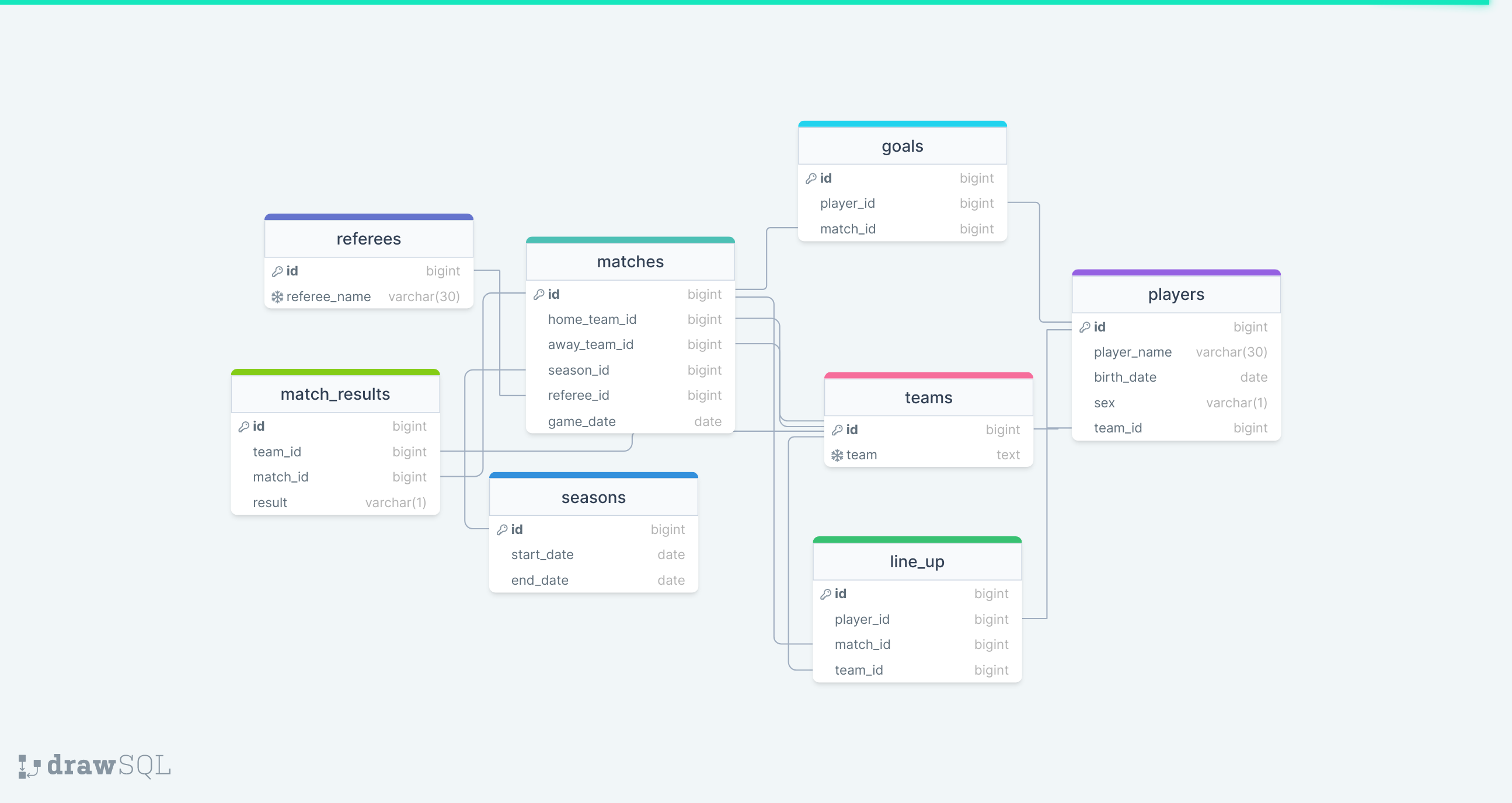Click the key icon beside matches id
This screenshot has height=803, width=1512.
(x=539, y=294)
